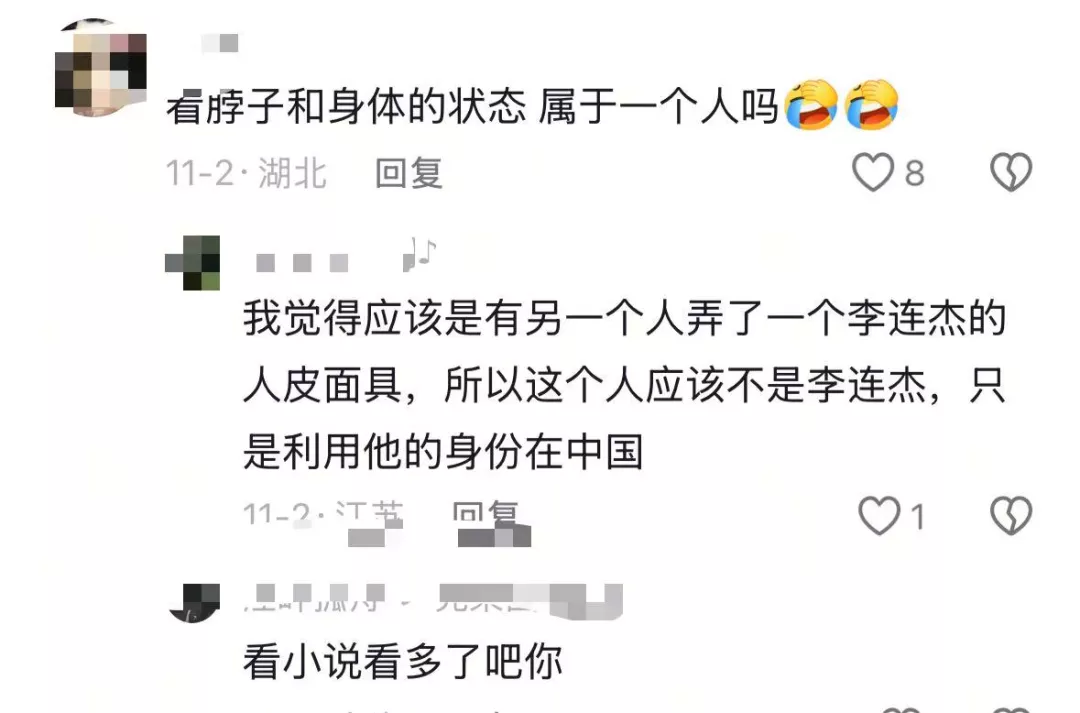Screen dimensions: 1080x713
Task: Open the first commenter's pixelated avatar
Action: tap(101, 68)
